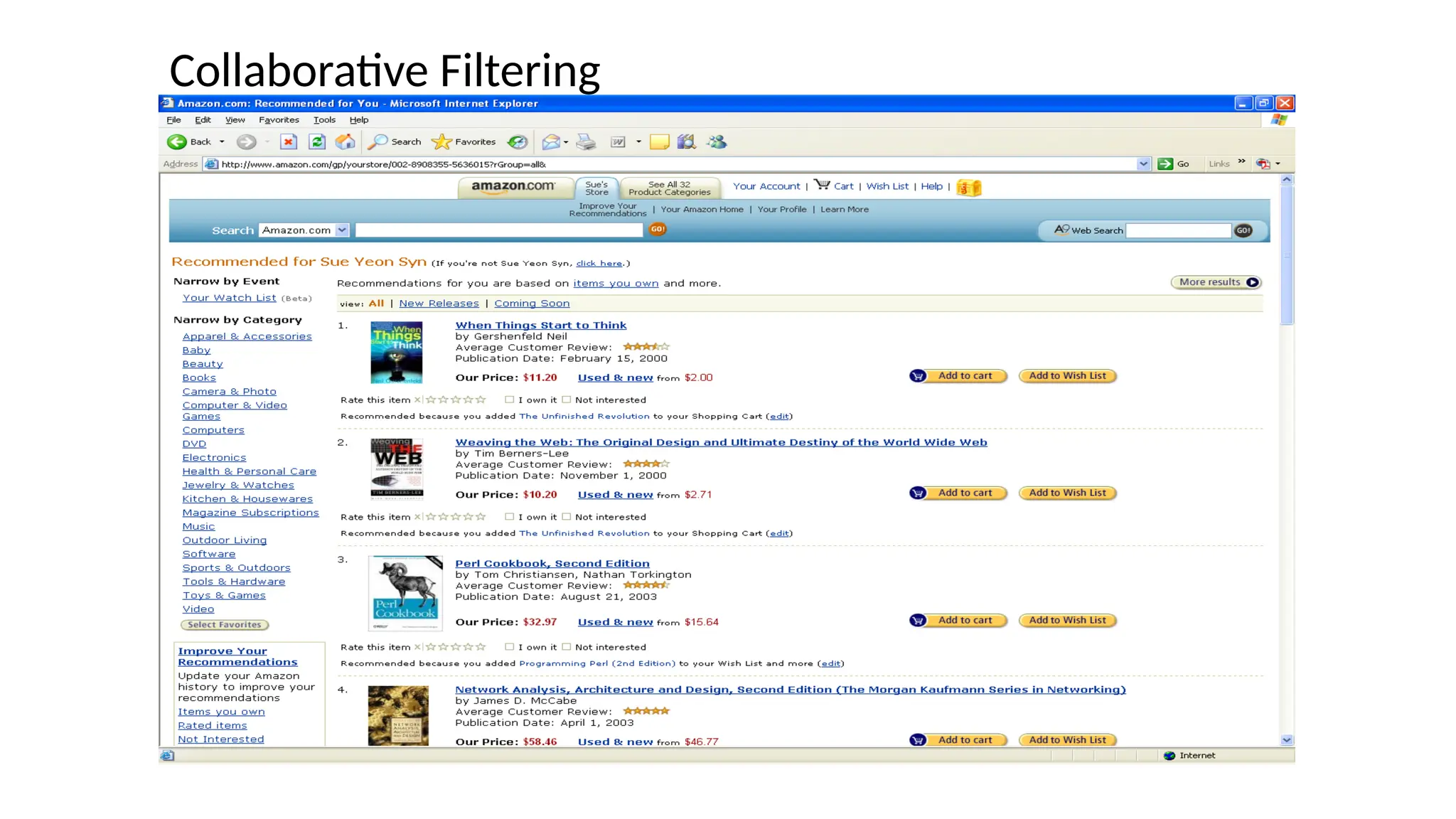Click the Amazon gold box icon
This screenshot has height=819, width=1456.
click(x=969, y=188)
